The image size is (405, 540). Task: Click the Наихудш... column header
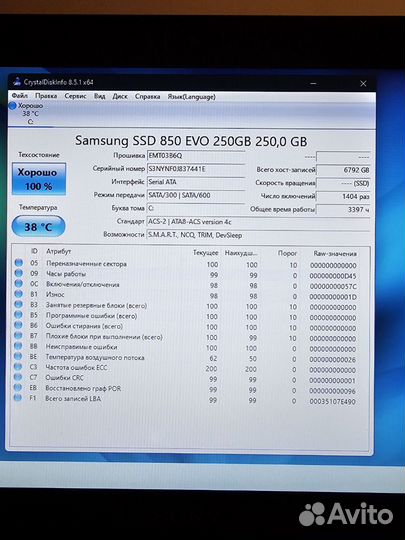(x=241, y=253)
